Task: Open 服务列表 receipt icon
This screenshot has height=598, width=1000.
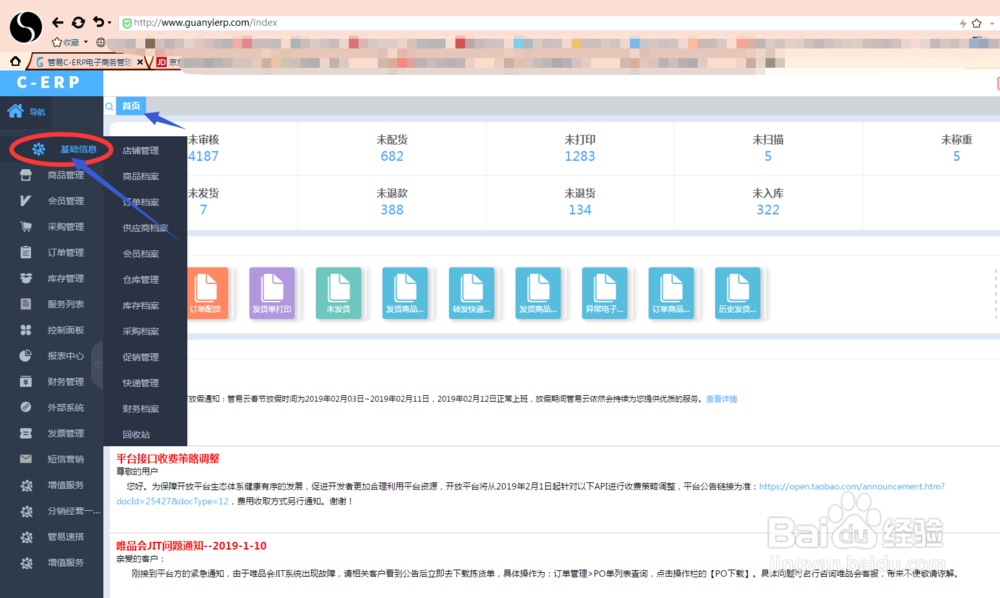Action: point(26,304)
